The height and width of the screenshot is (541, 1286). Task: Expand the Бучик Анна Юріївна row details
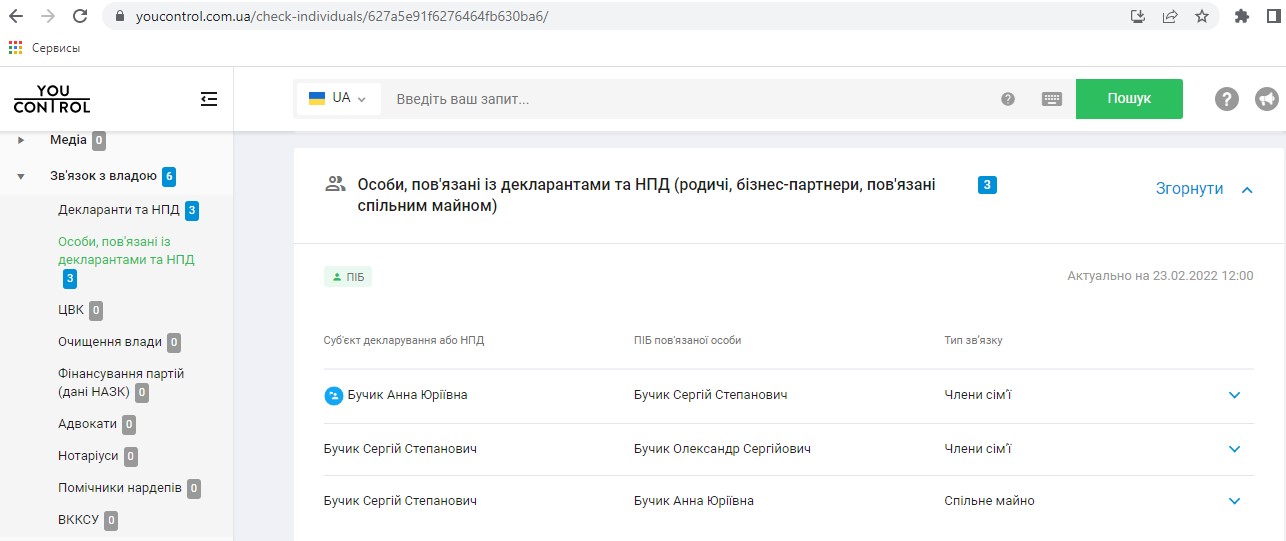click(x=1234, y=395)
